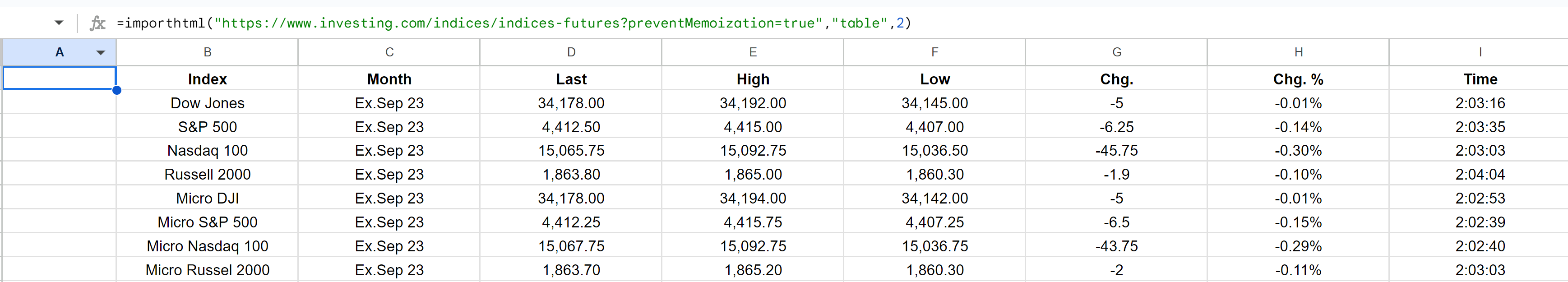
Task: Select the 'Nasdaq 100' index cell
Action: click(x=207, y=150)
